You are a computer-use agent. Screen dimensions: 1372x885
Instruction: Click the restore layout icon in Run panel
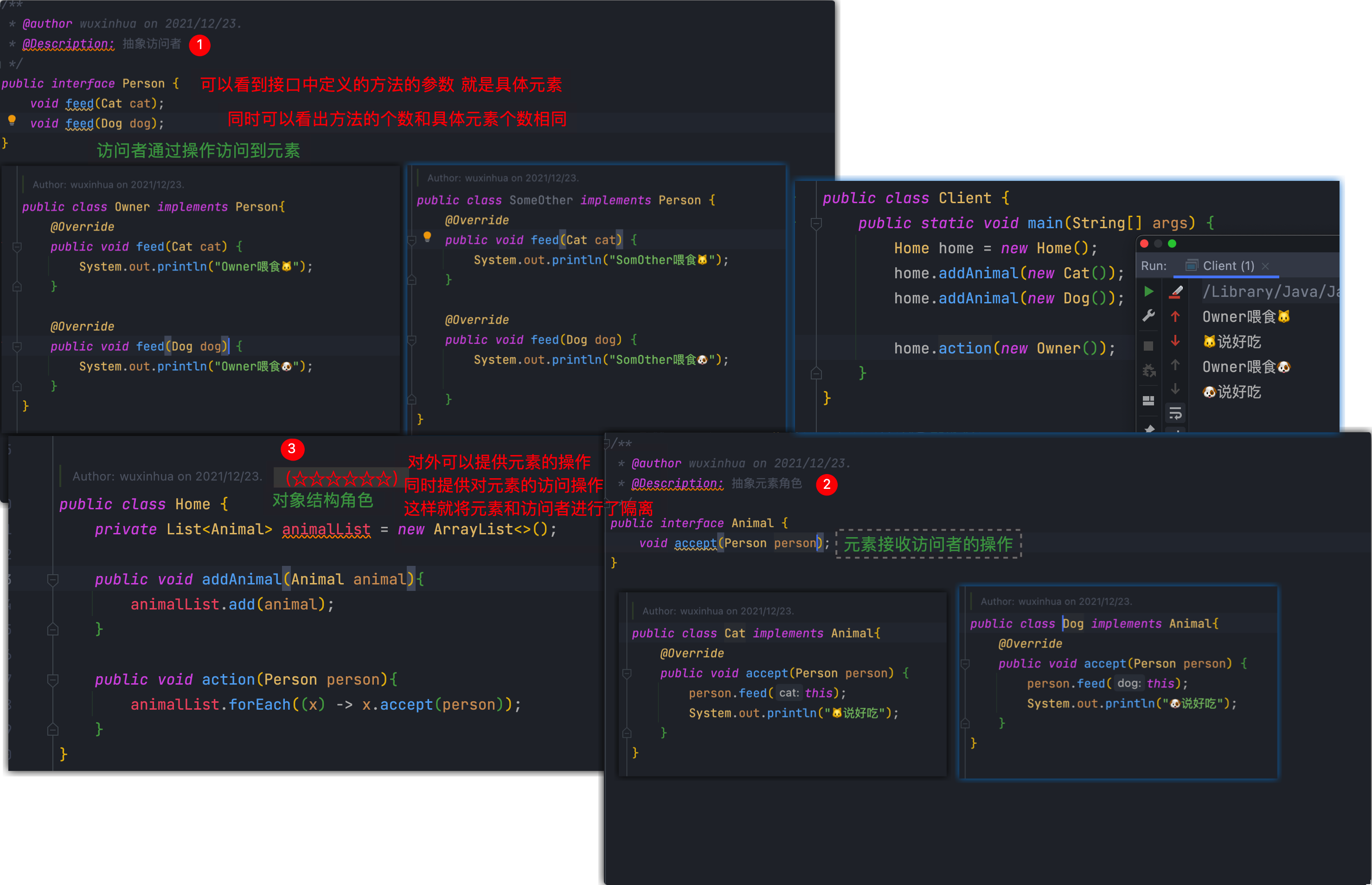tap(1148, 401)
